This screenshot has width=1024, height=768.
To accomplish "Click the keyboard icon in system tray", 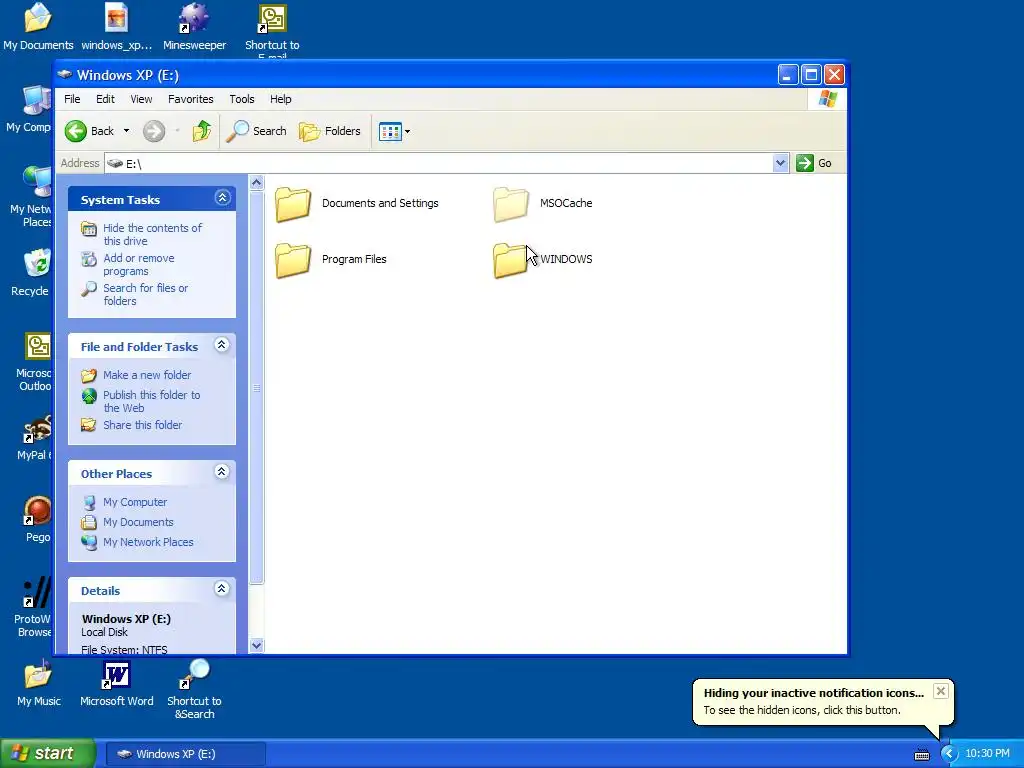I will point(921,755).
